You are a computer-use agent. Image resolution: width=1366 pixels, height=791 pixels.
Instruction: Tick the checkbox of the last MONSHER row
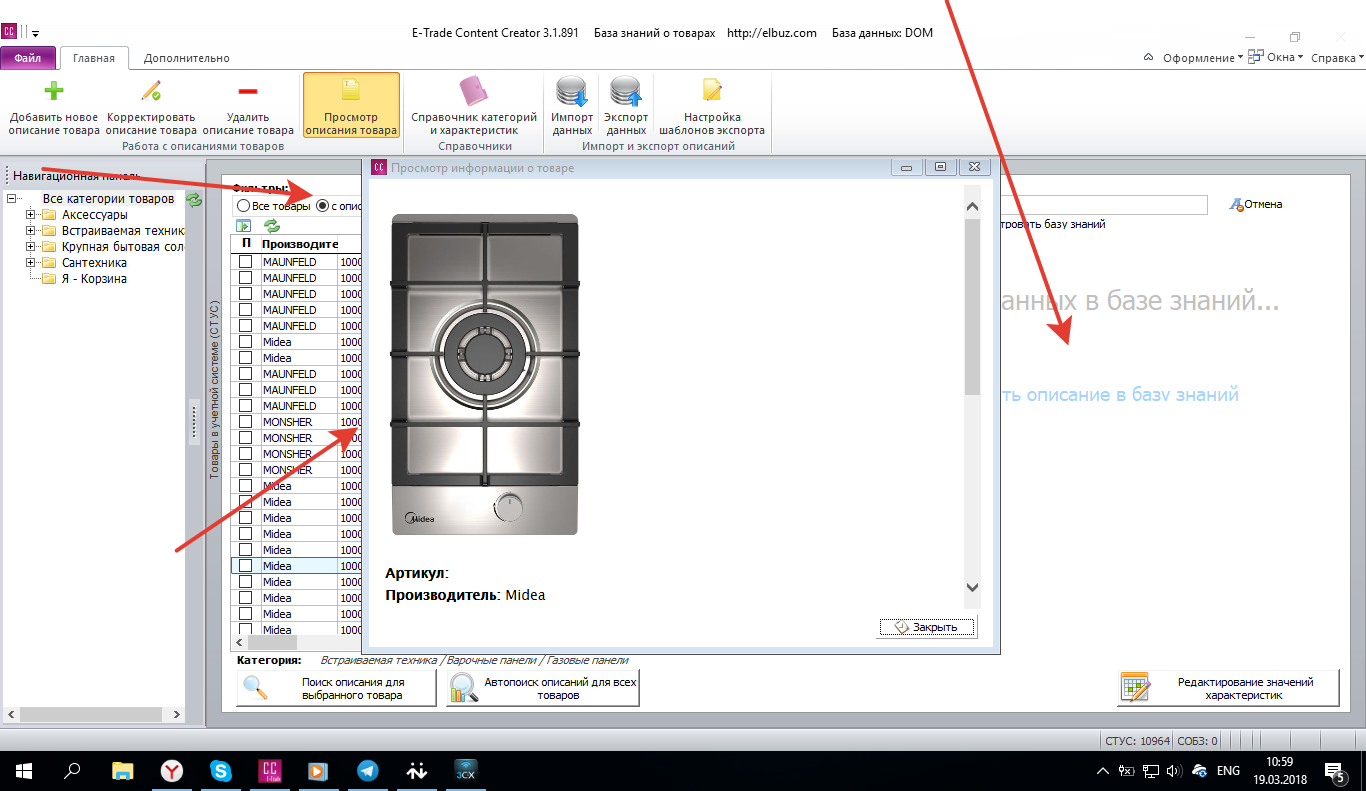pos(246,470)
